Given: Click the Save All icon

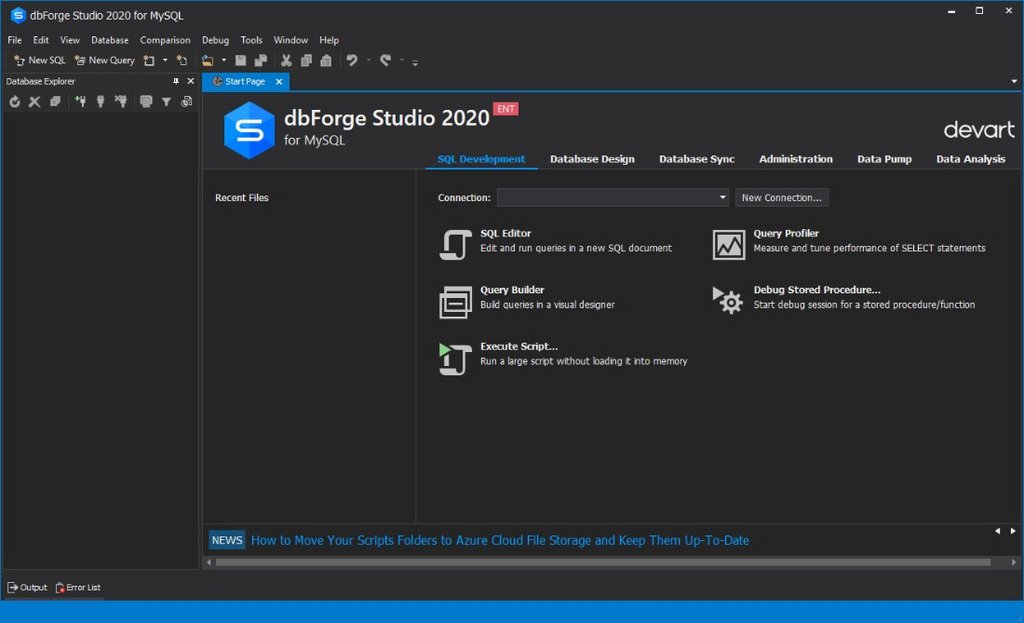Looking at the screenshot, I should (x=261, y=61).
